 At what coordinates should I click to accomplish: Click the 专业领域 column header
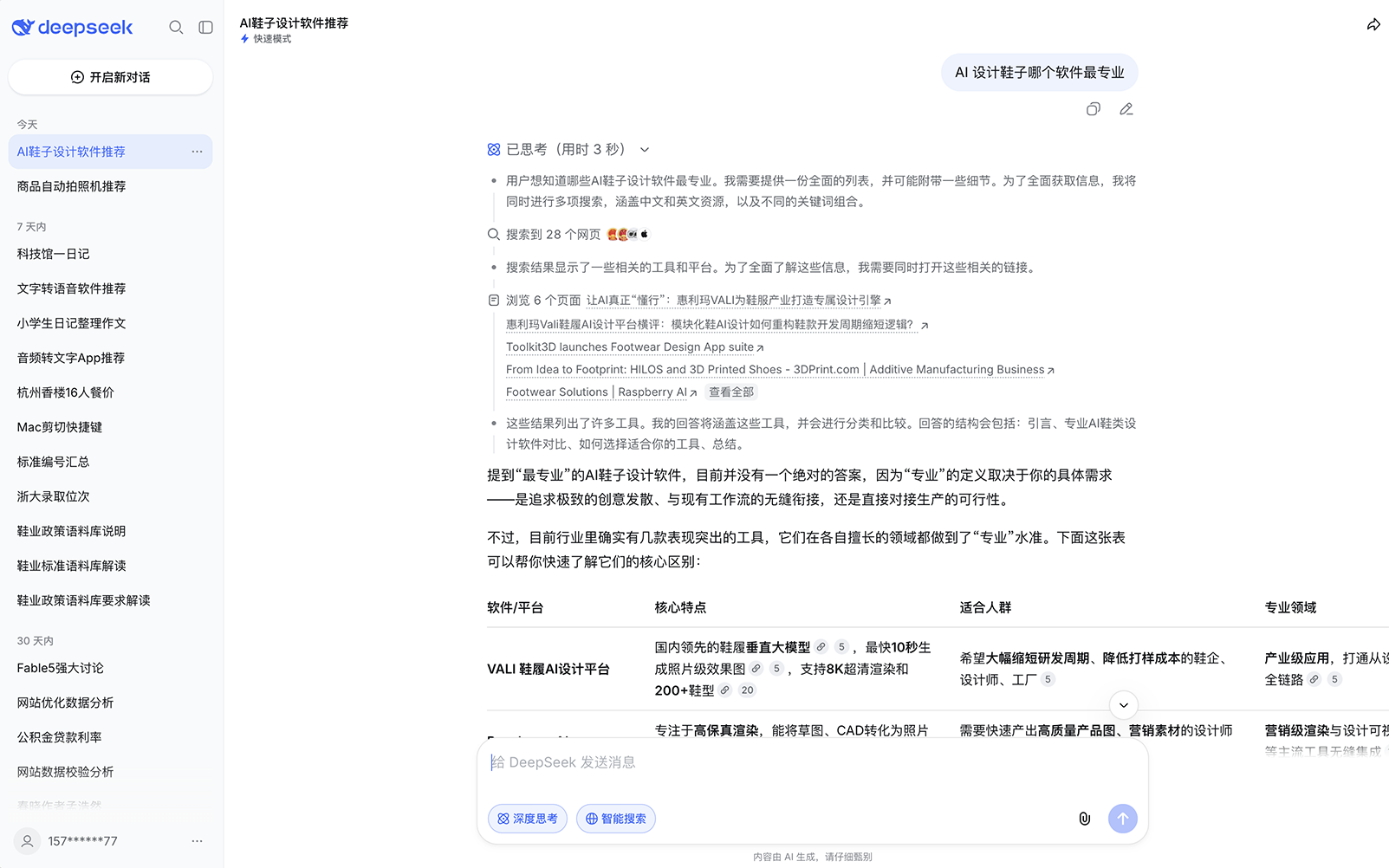coord(1290,607)
